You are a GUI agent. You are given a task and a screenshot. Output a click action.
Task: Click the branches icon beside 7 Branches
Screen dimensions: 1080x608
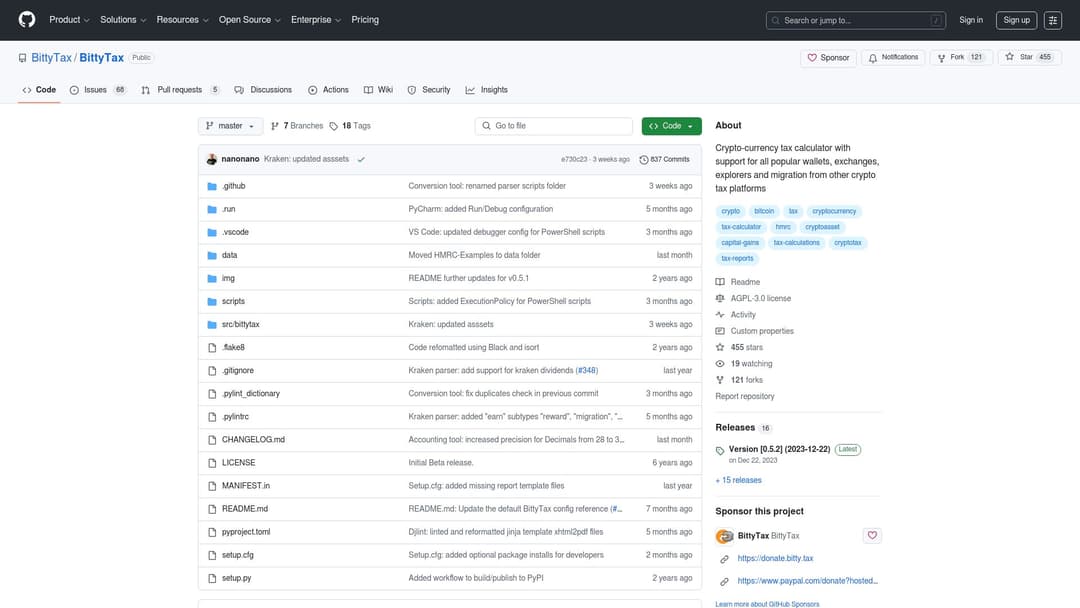(275, 126)
